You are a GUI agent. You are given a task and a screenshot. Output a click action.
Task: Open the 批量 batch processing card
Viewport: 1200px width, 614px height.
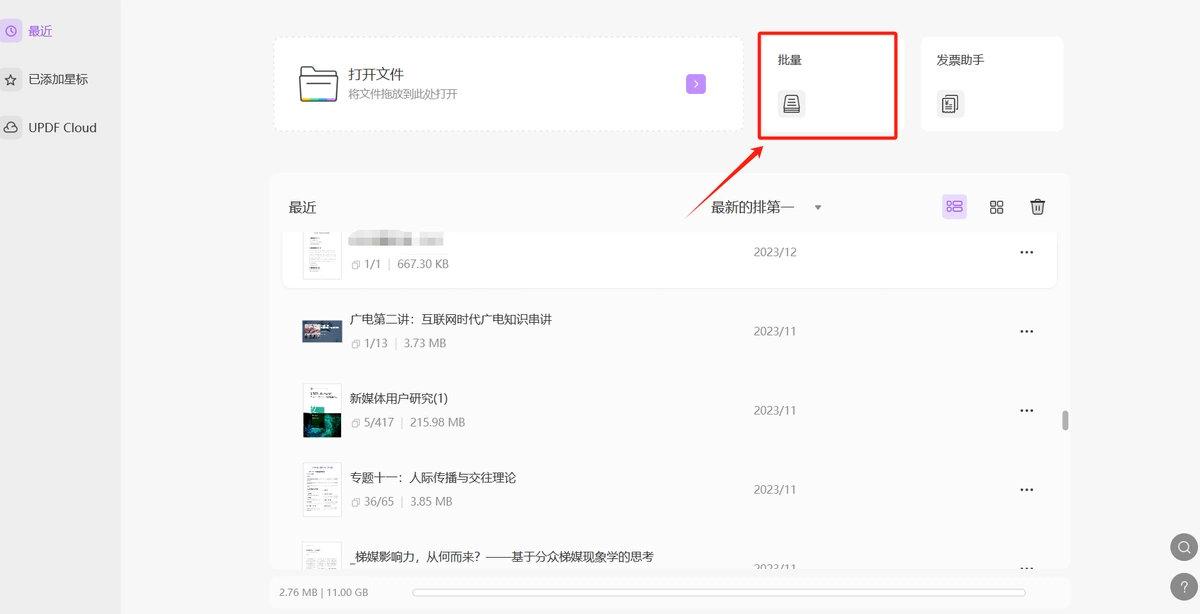click(827, 85)
